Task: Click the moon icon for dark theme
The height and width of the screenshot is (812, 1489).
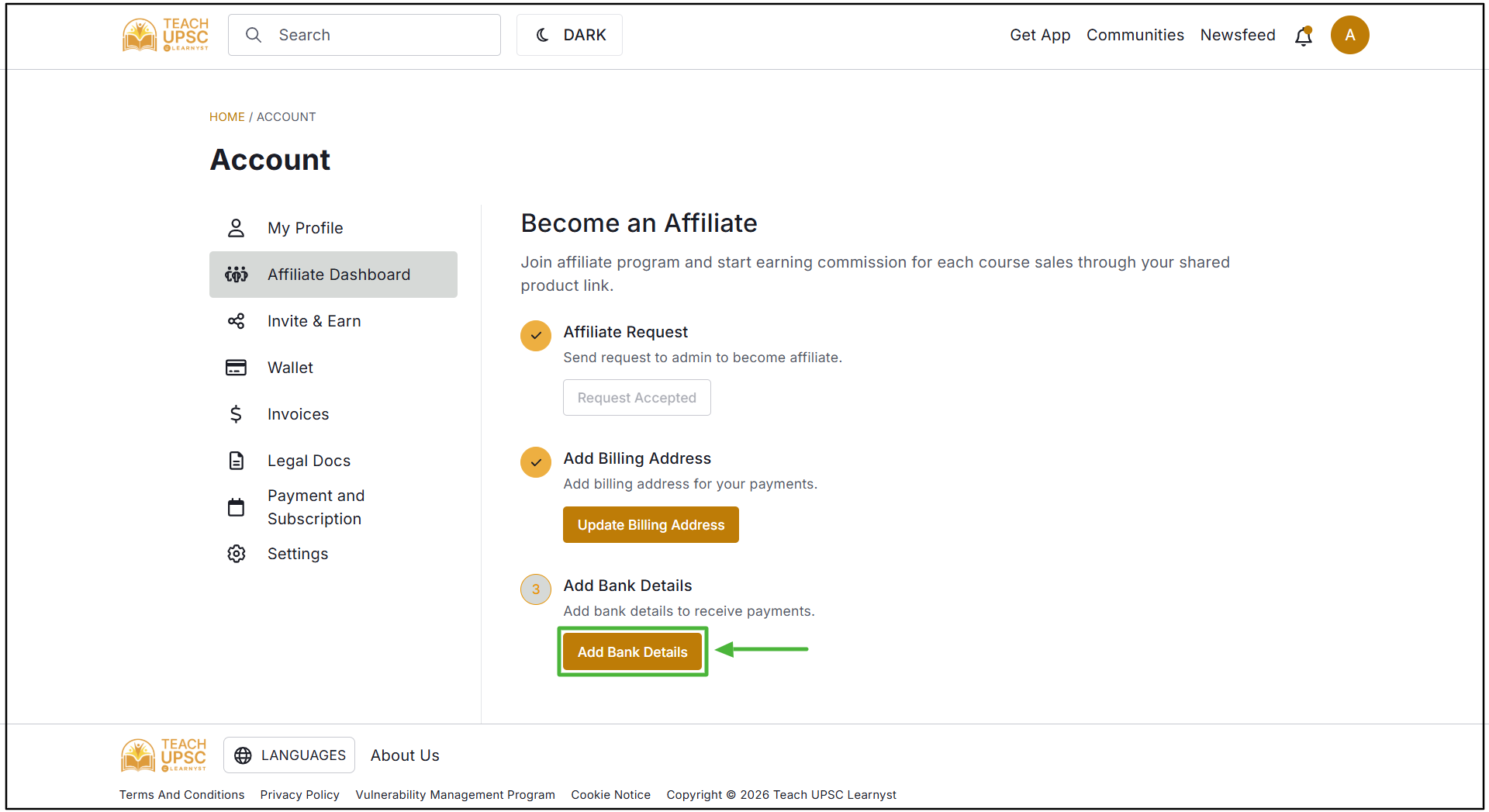Action: click(x=543, y=35)
